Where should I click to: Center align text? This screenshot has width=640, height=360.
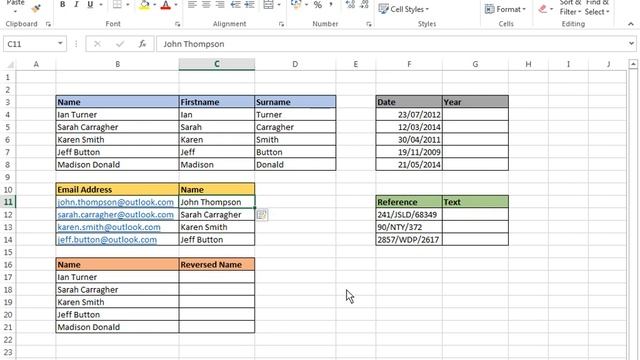(206, 5)
